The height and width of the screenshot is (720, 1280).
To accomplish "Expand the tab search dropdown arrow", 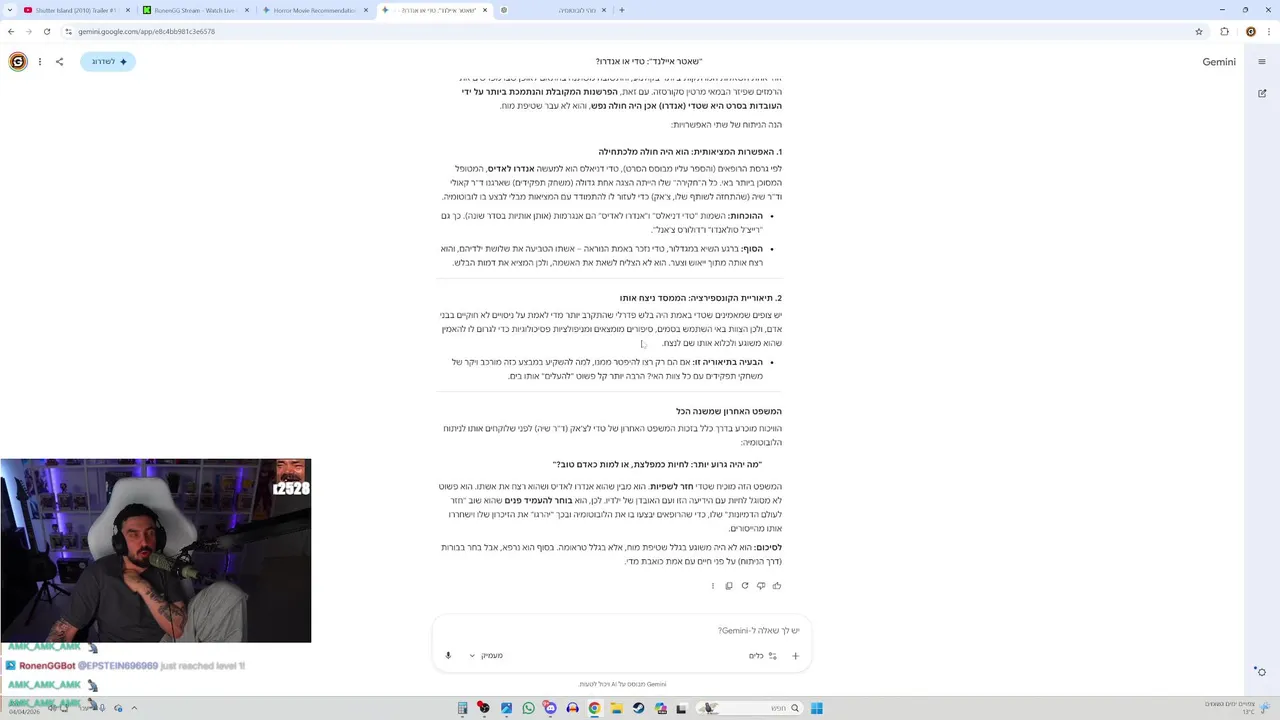I will click(x=8, y=10).
